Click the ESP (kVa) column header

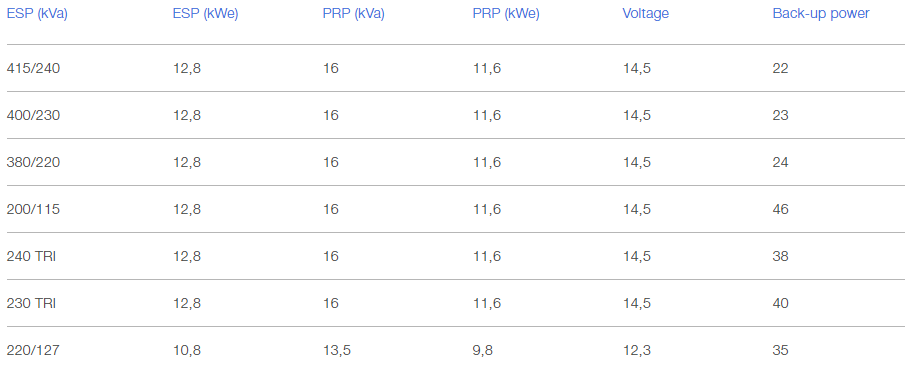[x=37, y=14]
